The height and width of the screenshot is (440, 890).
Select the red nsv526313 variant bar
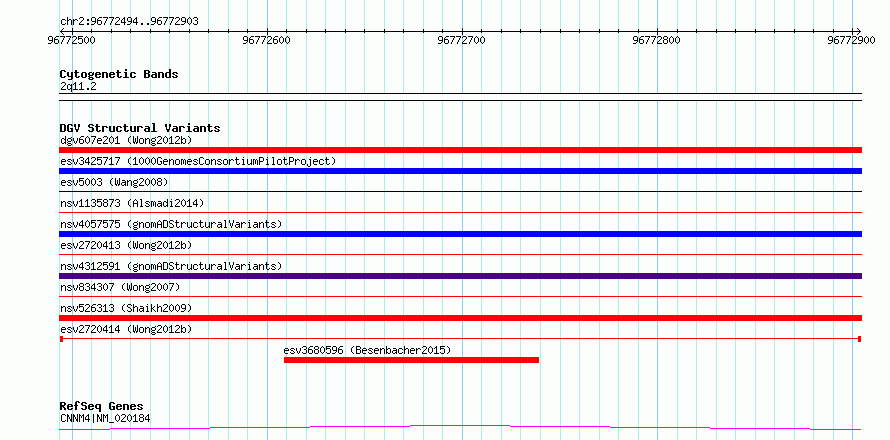tap(460, 318)
